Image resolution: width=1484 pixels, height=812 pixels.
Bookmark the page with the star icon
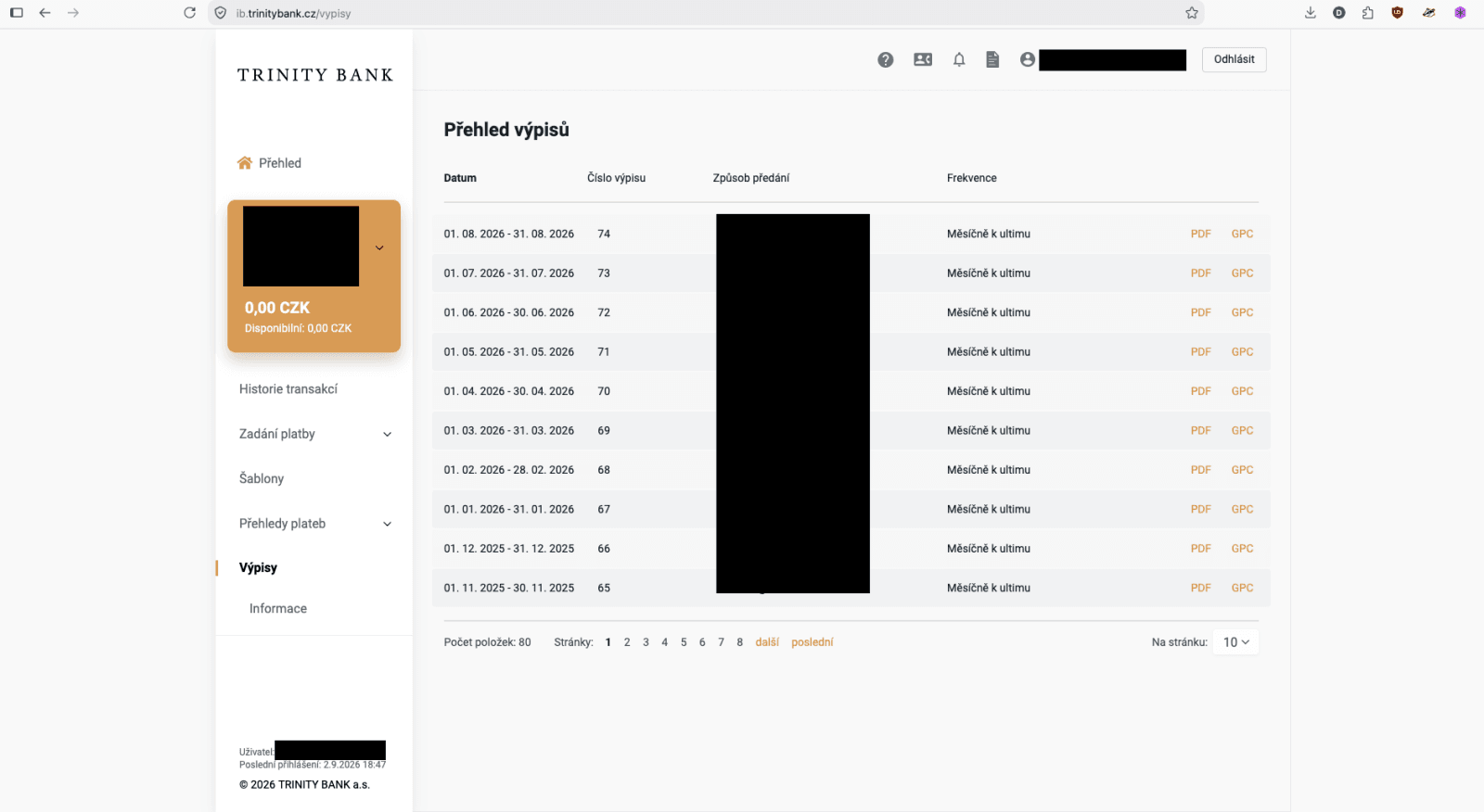[x=1192, y=13]
